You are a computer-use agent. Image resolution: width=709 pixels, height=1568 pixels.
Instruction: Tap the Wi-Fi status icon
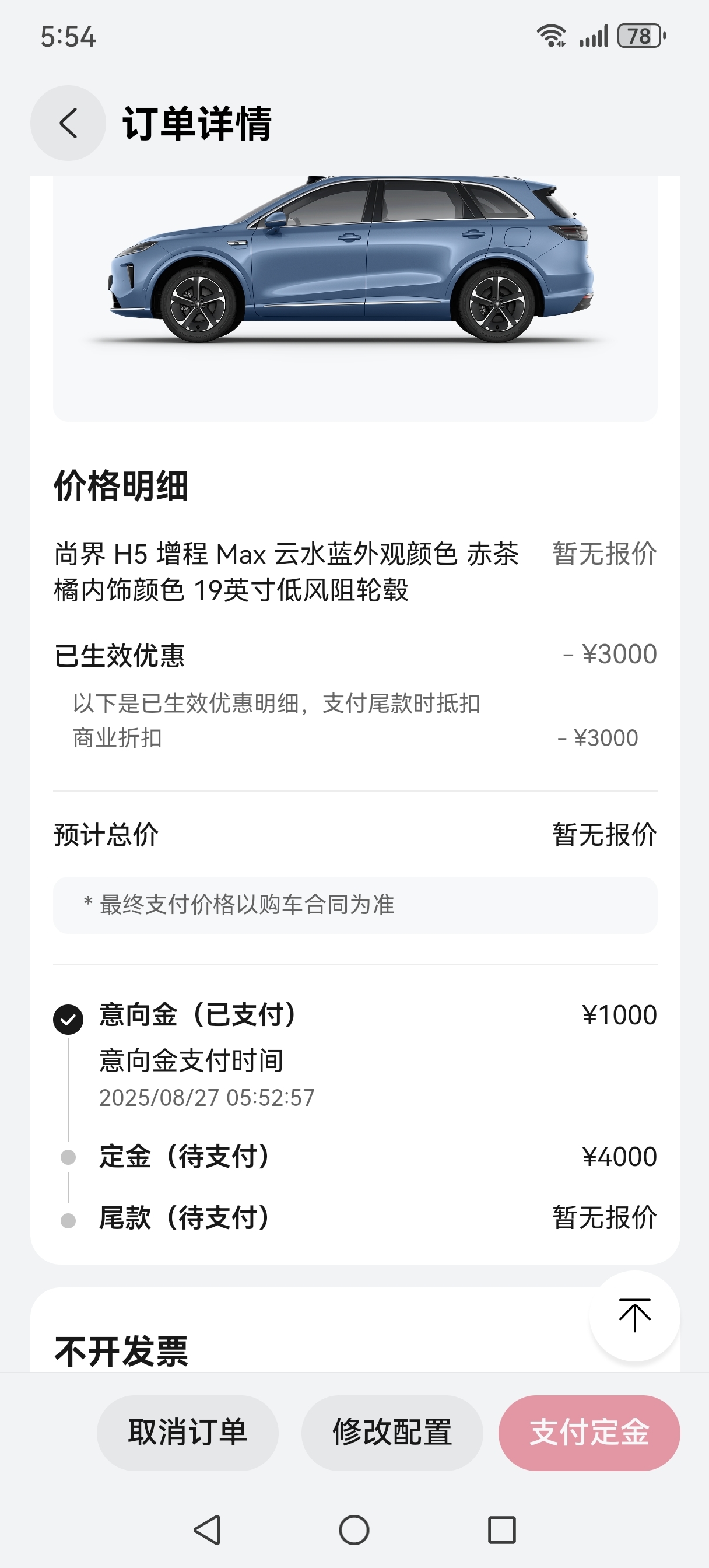[x=552, y=36]
